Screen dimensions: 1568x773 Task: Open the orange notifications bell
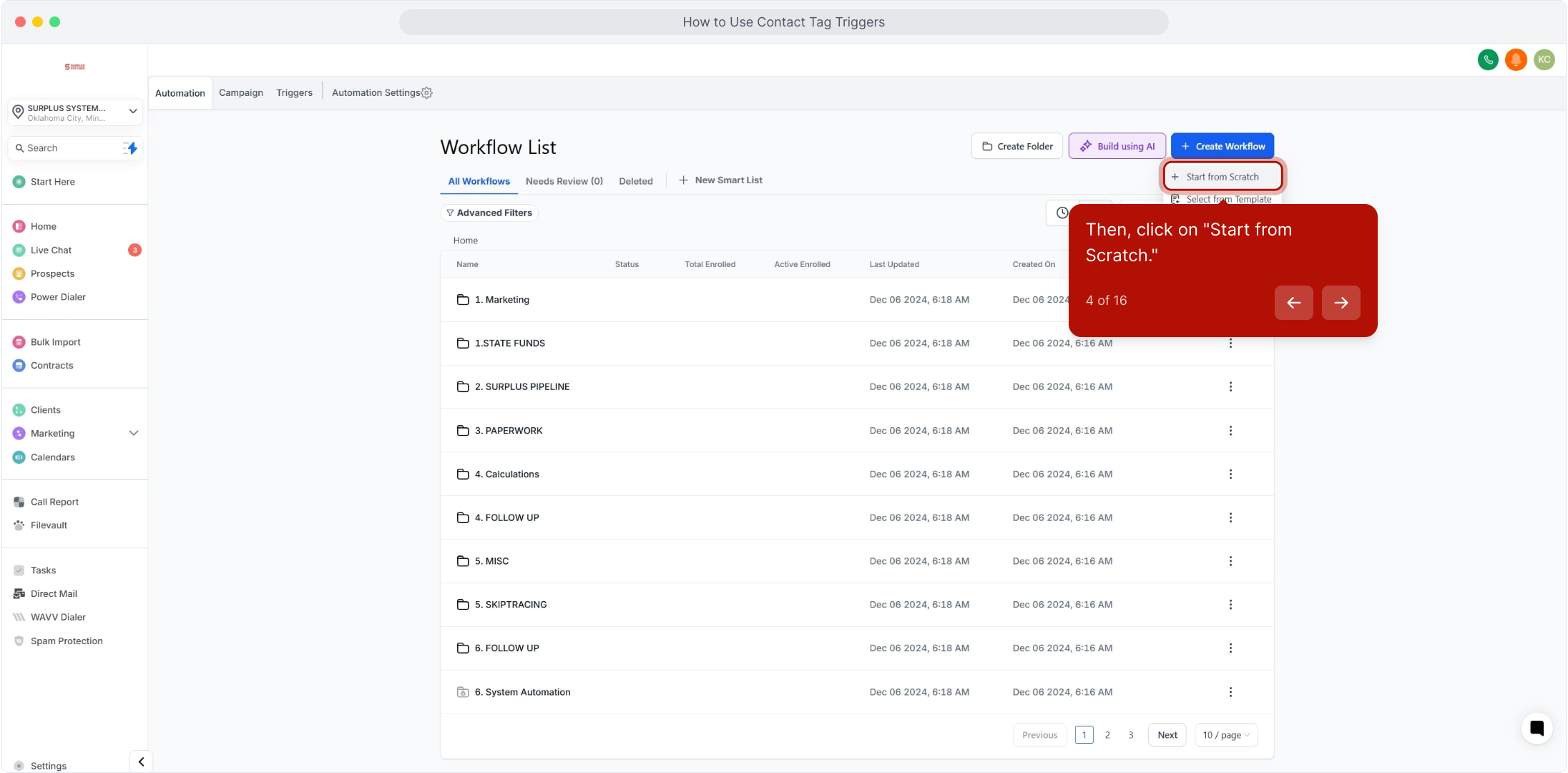coord(1516,60)
